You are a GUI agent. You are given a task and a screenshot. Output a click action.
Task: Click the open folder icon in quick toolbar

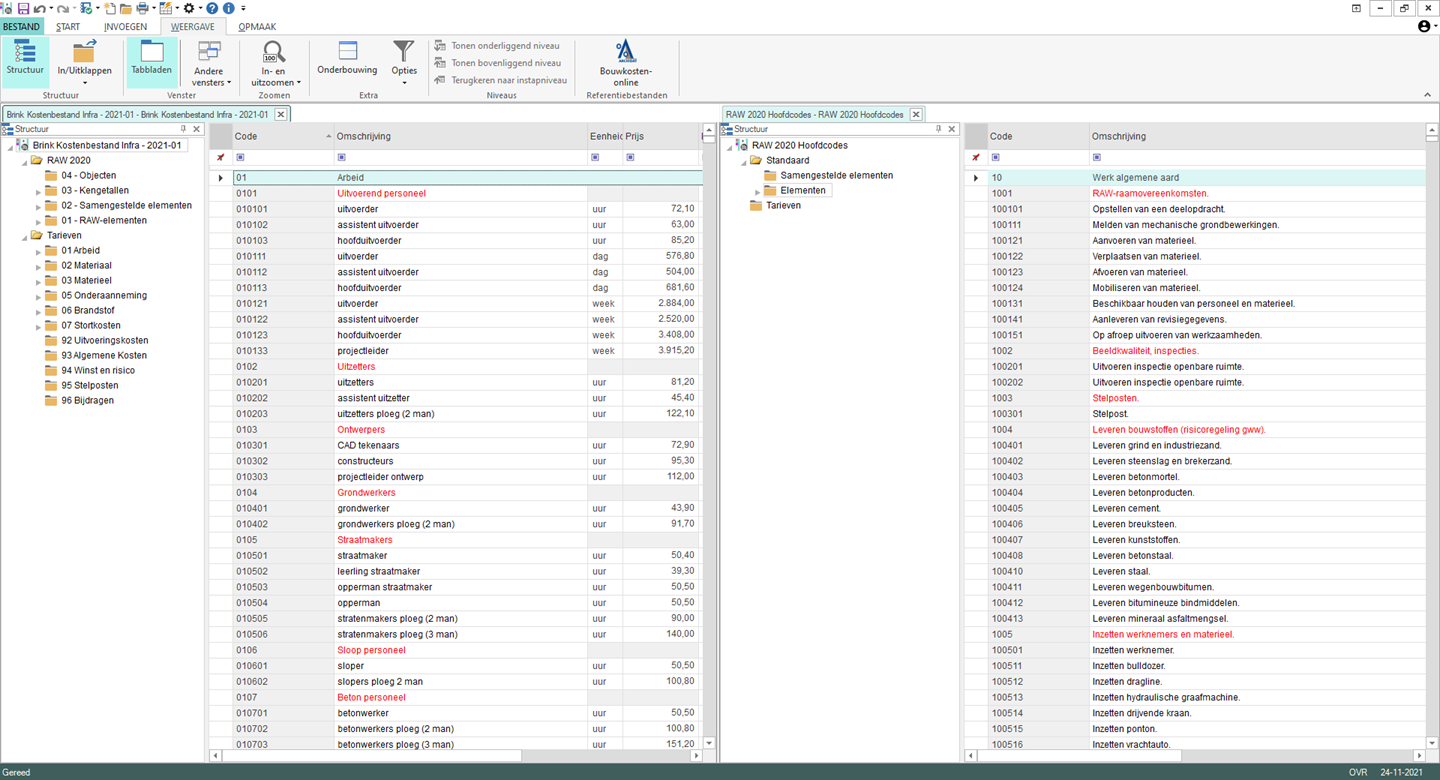pyautogui.click(x=126, y=8)
